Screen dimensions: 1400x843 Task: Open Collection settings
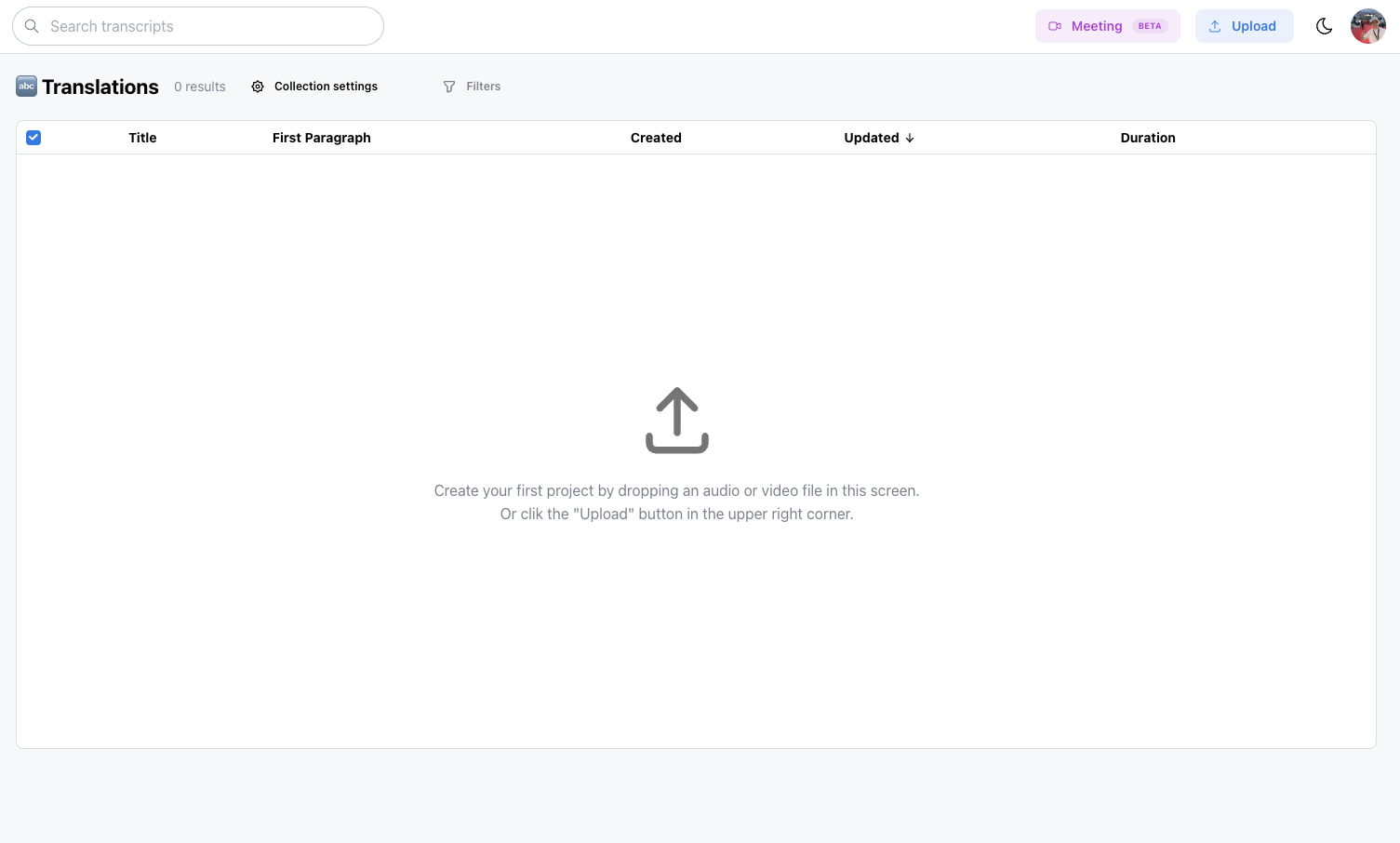coord(326,87)
